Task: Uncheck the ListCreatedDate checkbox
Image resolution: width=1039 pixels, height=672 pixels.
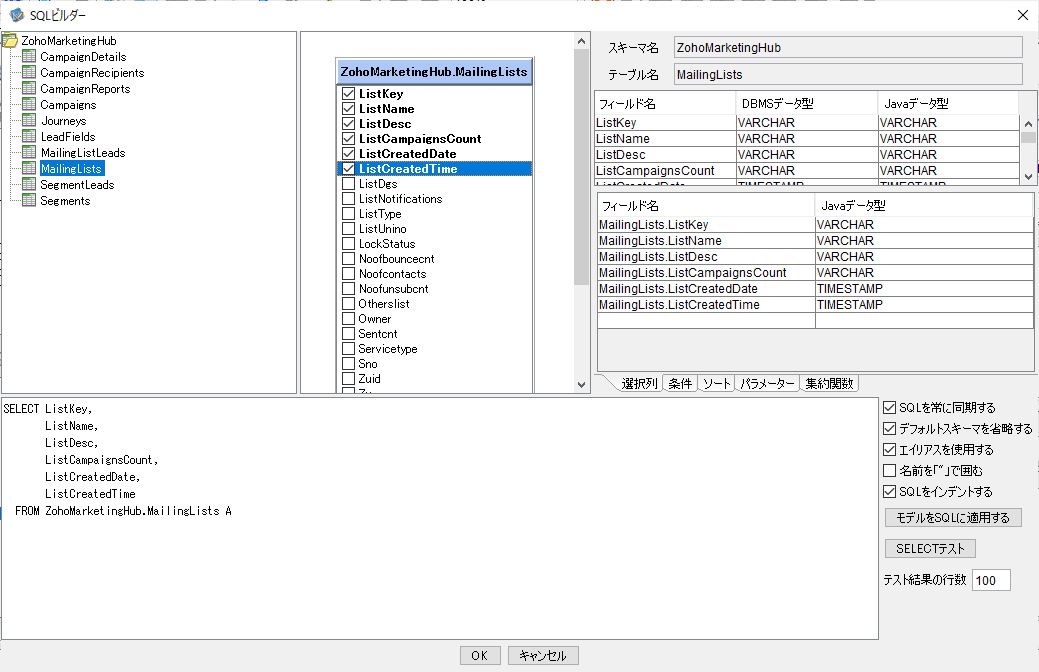Action: (x=349, y=154)
